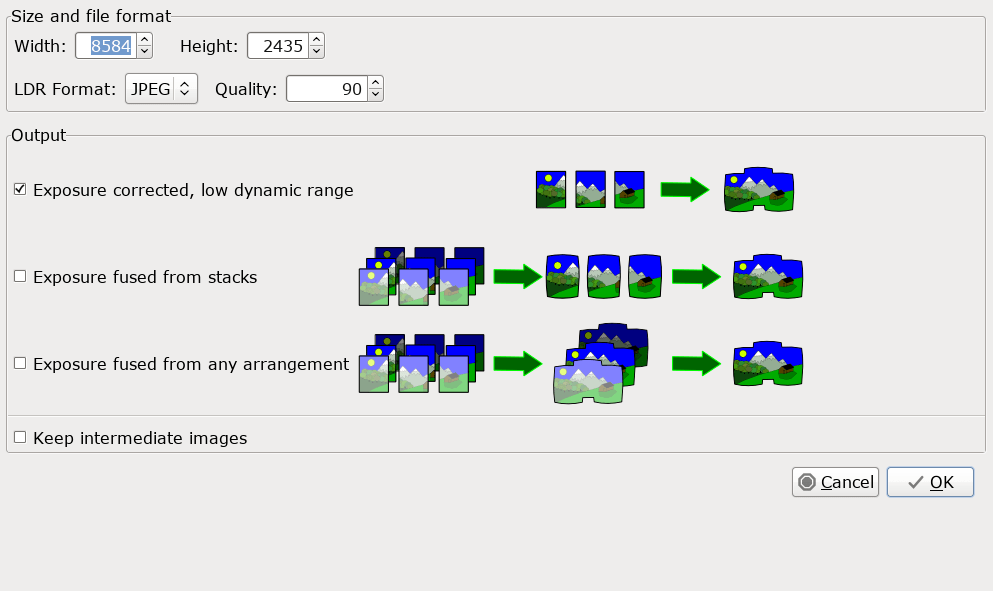This screenshot has height=591, width=993.
Task: Confirm with the OK button
Action: [x=930, y=482]
